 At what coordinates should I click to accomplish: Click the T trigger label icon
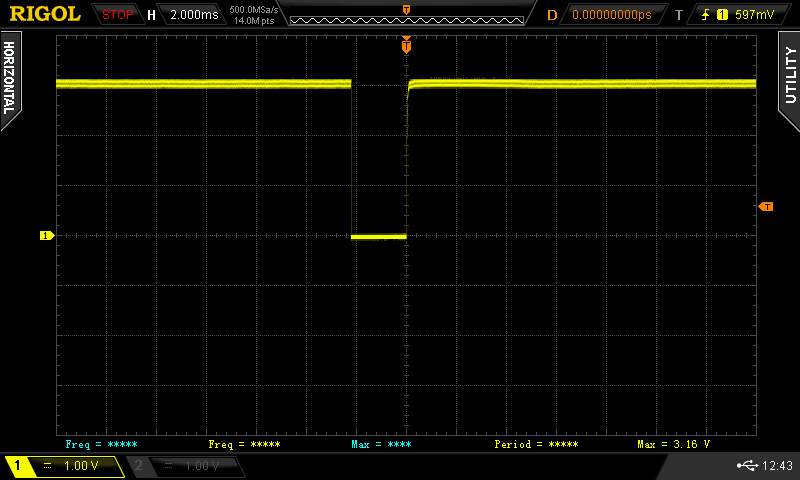point(678,15)
